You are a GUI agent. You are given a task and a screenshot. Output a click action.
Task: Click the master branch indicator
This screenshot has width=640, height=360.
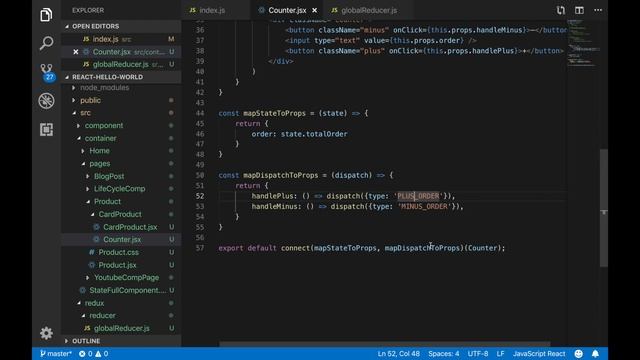coord(56,354)
